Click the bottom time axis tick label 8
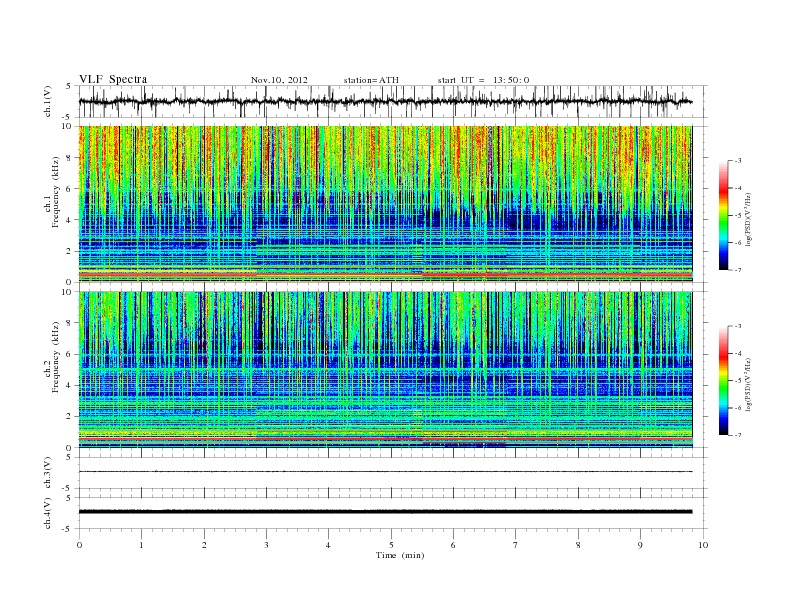Screen dimensions: 792x612 578,545
